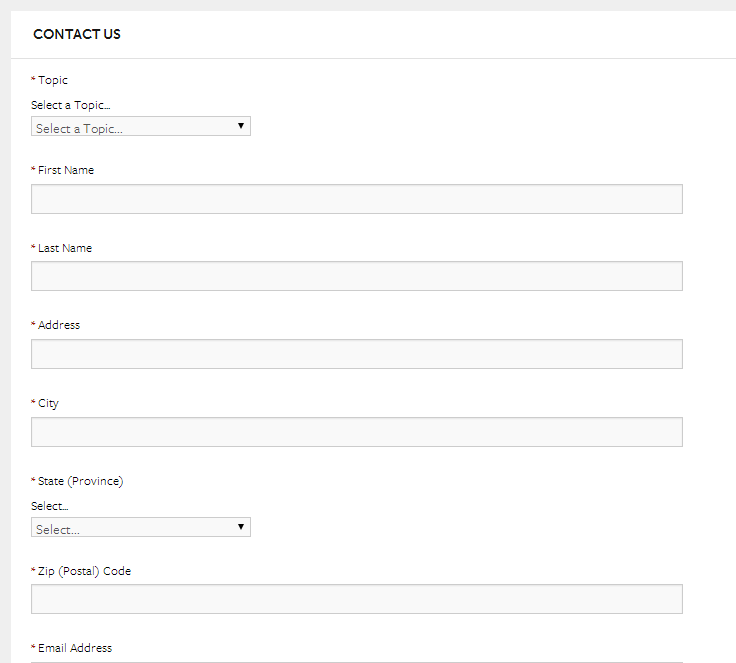This screenshot has width=736, height=663.
Task: Click the arrow on Topic select box
Action: pos(241,126)
